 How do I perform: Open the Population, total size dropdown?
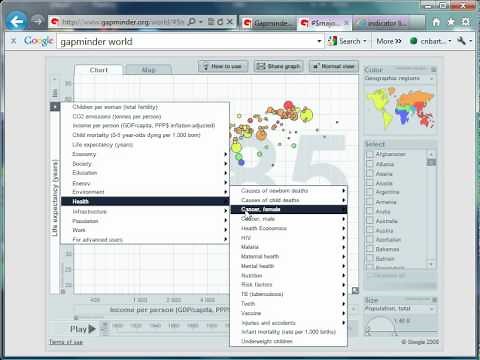click(400, 309)
